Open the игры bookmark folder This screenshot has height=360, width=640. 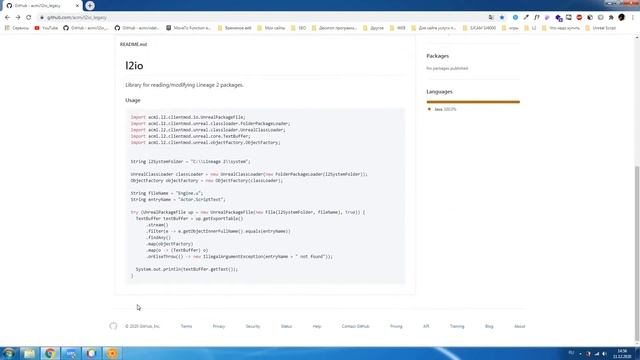[510, 28]
